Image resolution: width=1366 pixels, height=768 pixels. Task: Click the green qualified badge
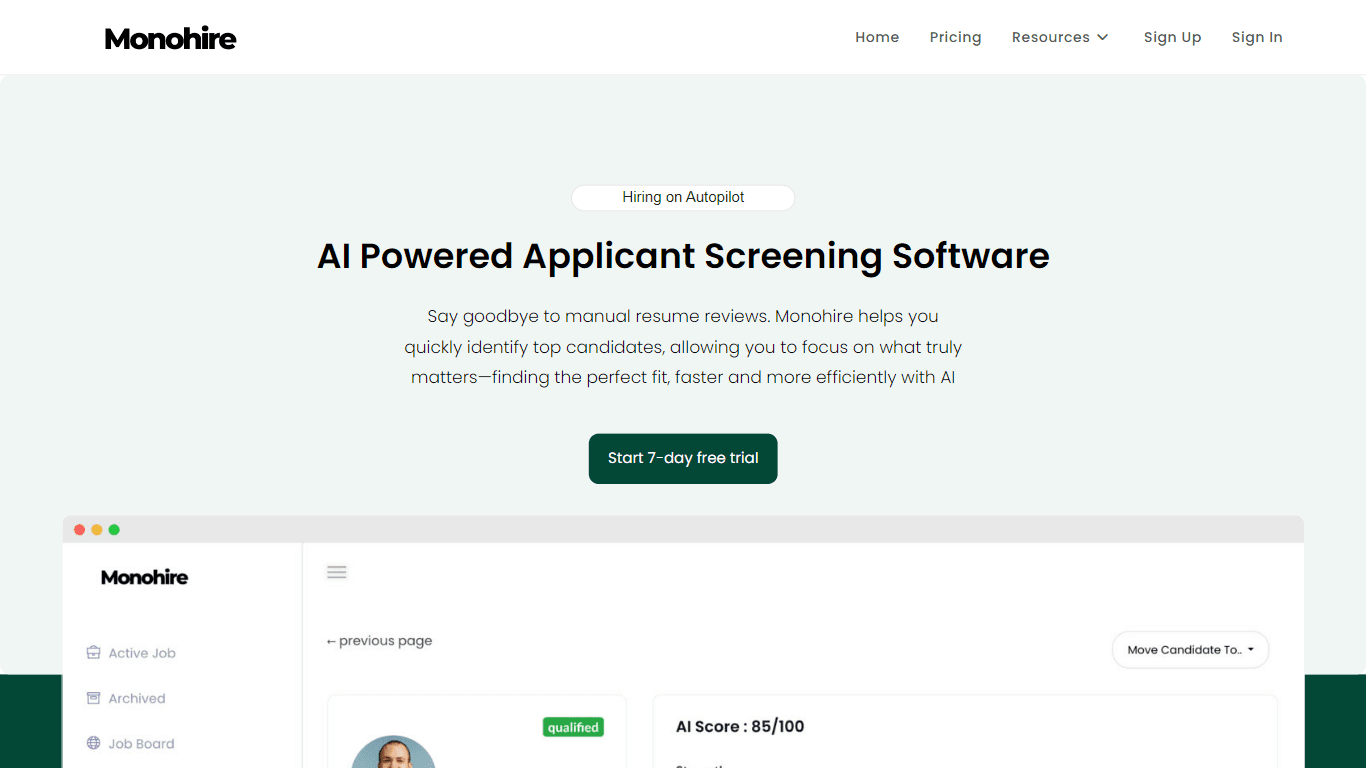573,727
